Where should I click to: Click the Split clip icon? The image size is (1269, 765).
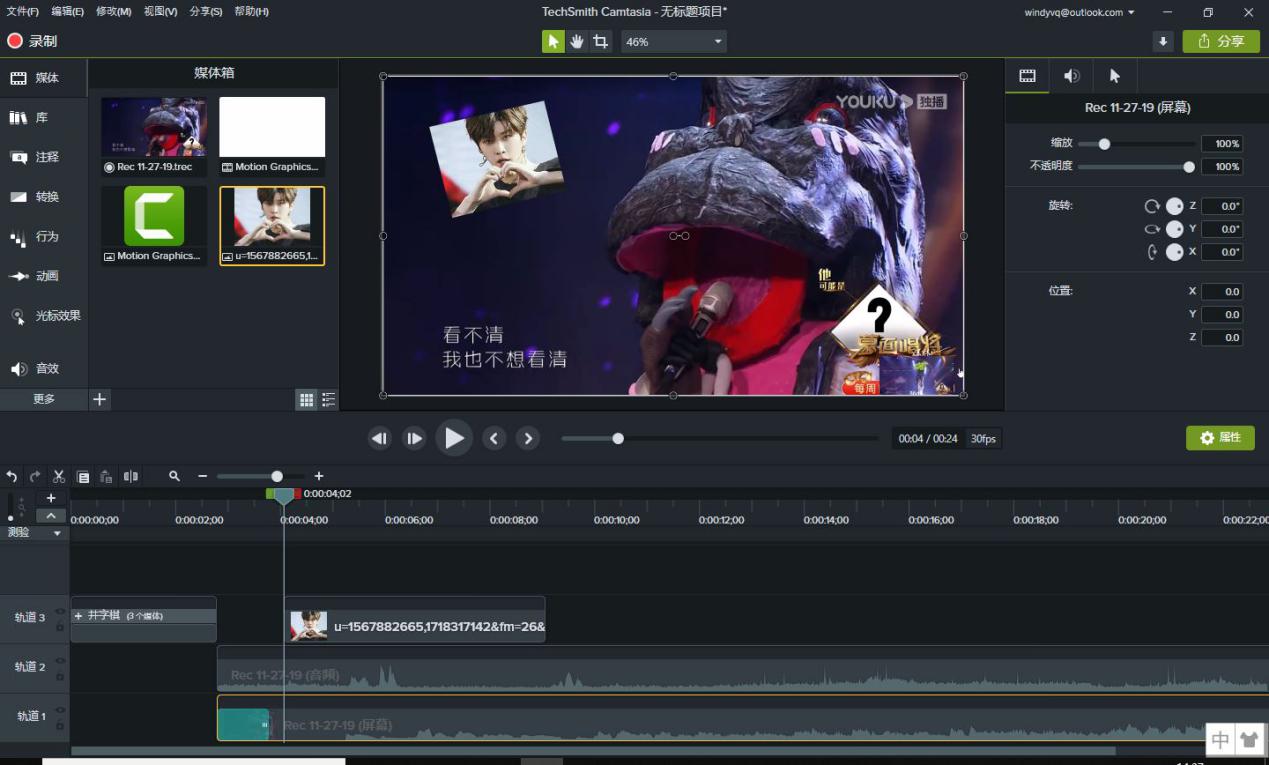[x=131, y=477]
